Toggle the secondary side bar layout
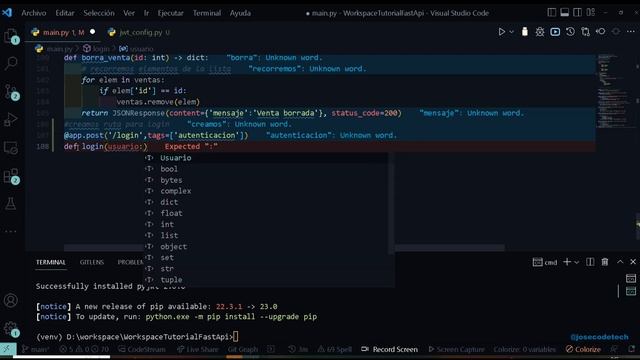Image resolution: width=640 pixels, height=360 pixels. point(578,13)
